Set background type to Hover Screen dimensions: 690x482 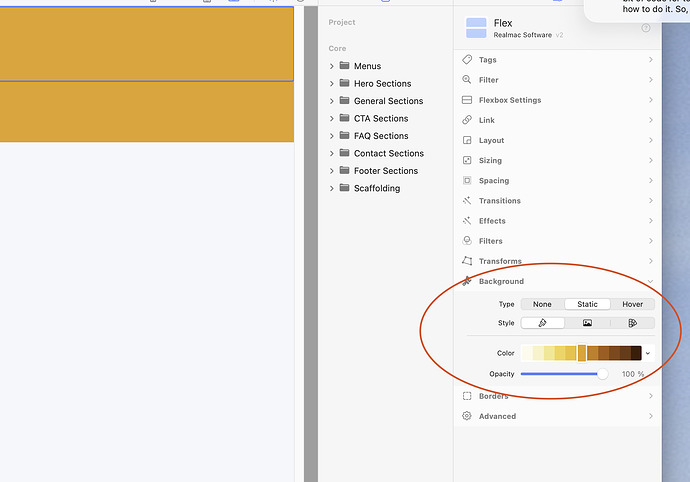tap(632, 304)
